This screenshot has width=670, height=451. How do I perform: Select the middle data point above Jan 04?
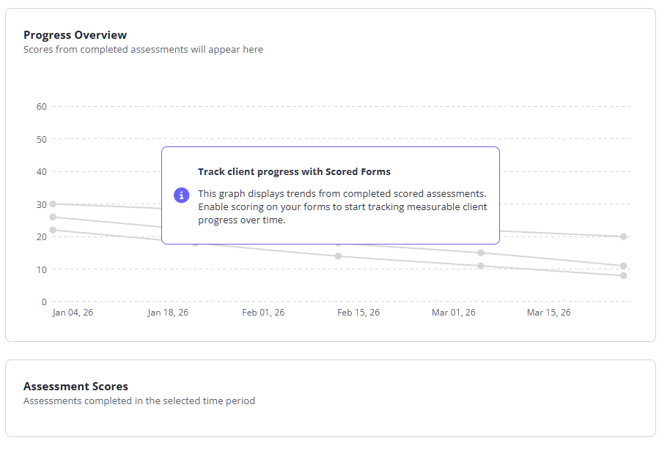click(52, 217)
